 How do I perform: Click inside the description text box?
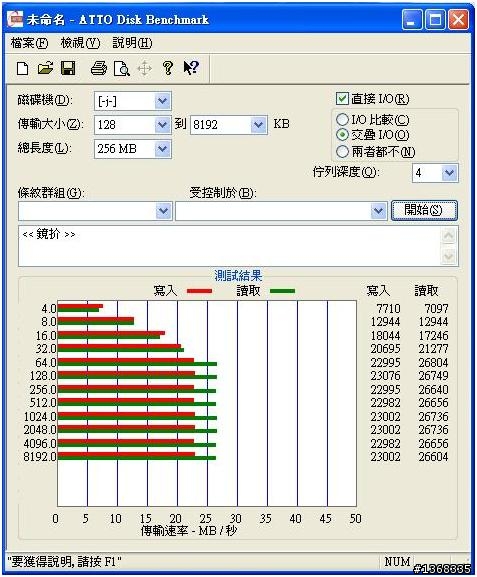(230, 246)
